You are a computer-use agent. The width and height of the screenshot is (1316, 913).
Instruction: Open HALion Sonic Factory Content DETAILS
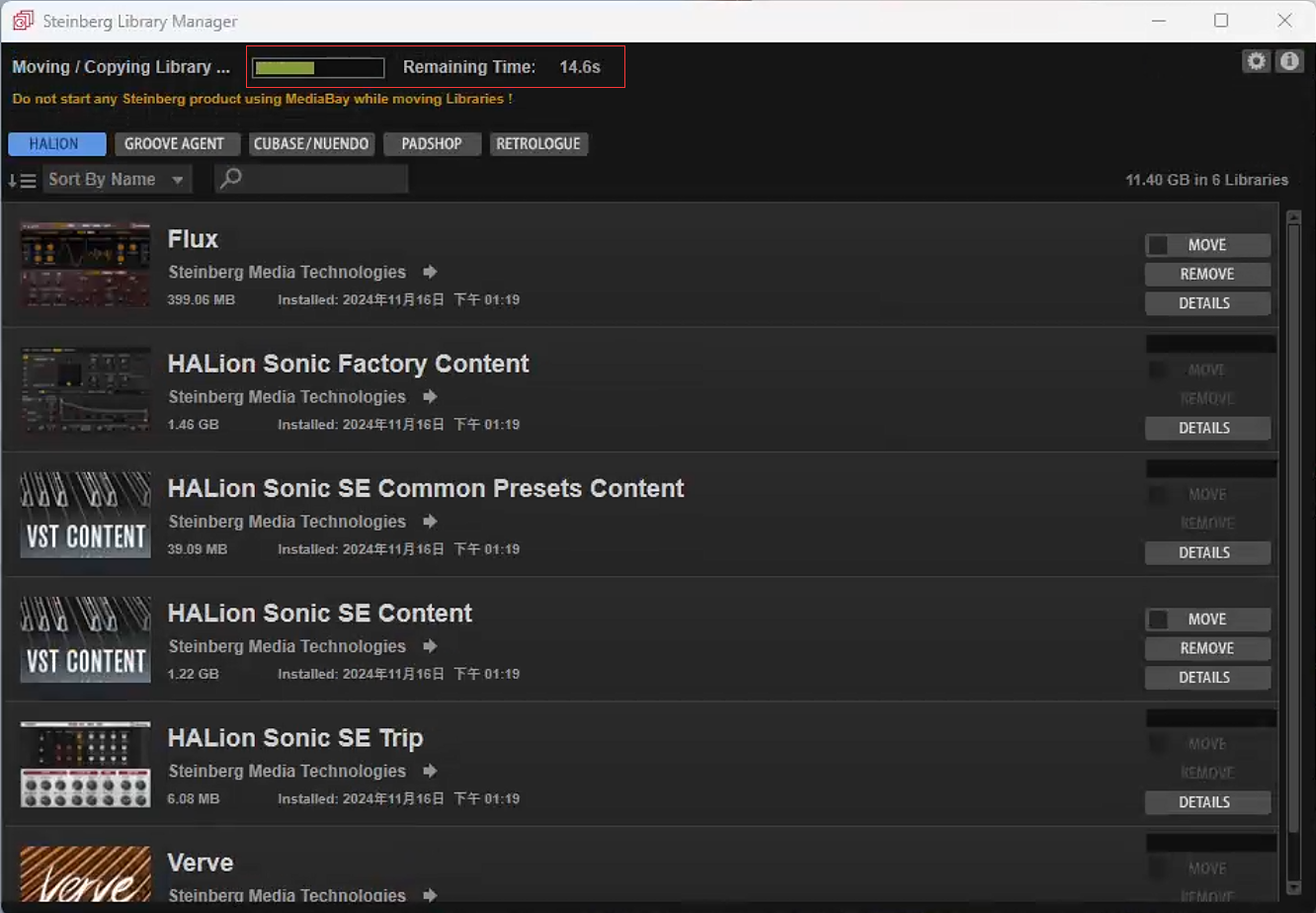pos(1207,428)
